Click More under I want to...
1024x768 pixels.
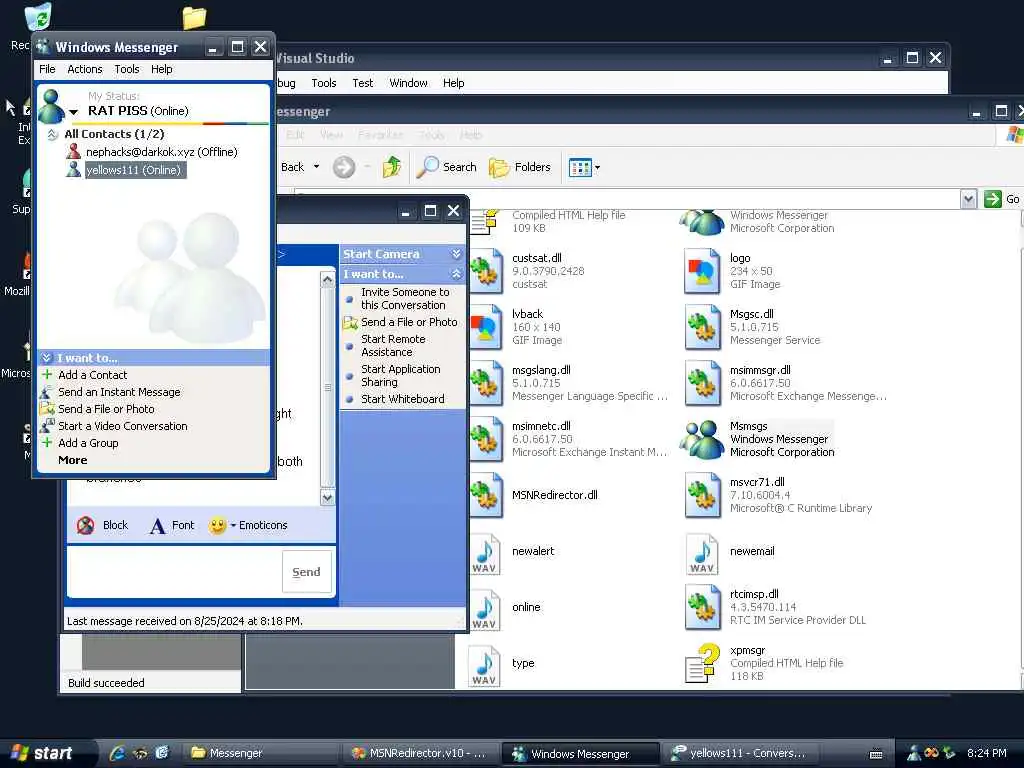pyautogui.click(x=72, y=460)
